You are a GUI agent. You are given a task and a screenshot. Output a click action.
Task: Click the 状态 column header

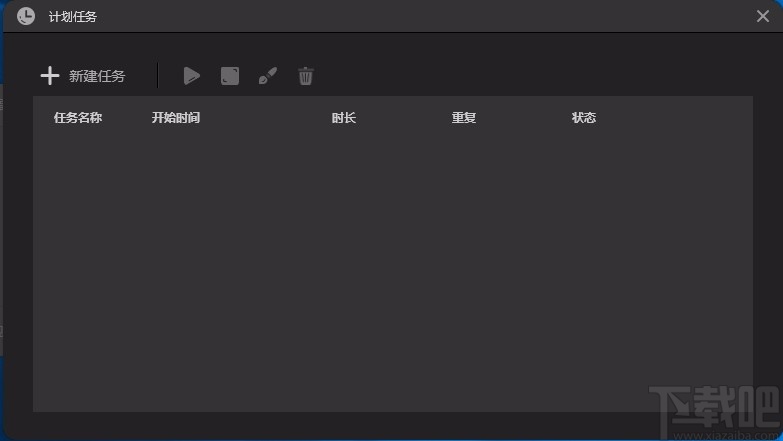pos(584,118)
